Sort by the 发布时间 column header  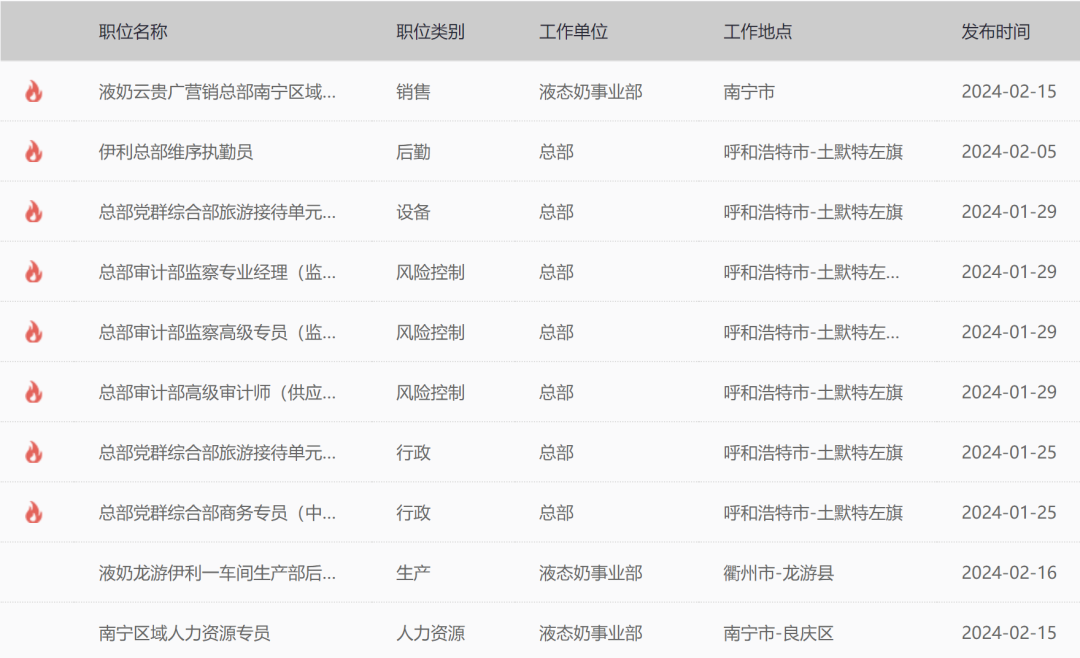[x=996, y=32]
